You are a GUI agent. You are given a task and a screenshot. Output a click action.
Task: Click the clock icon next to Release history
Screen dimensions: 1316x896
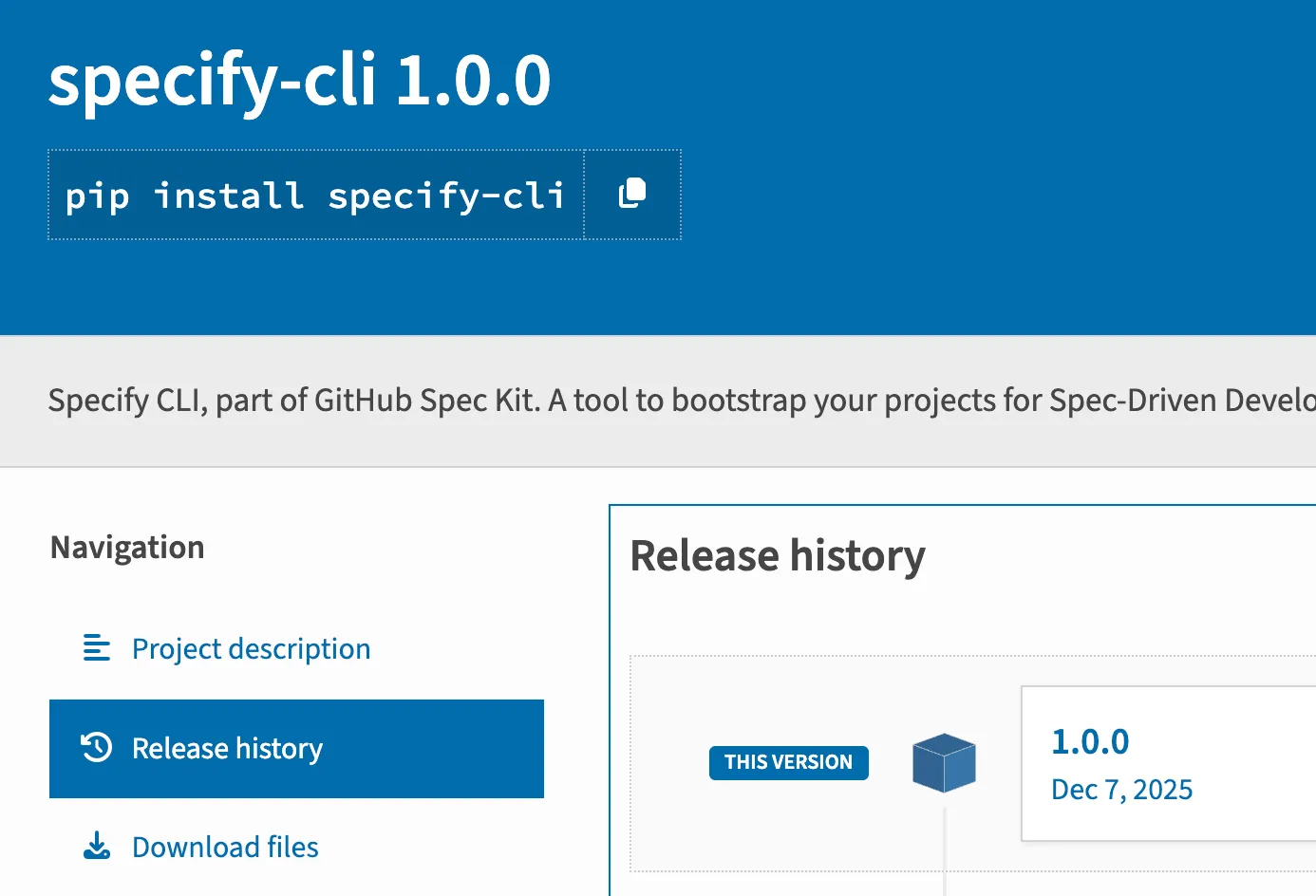(x=95, y=748)
